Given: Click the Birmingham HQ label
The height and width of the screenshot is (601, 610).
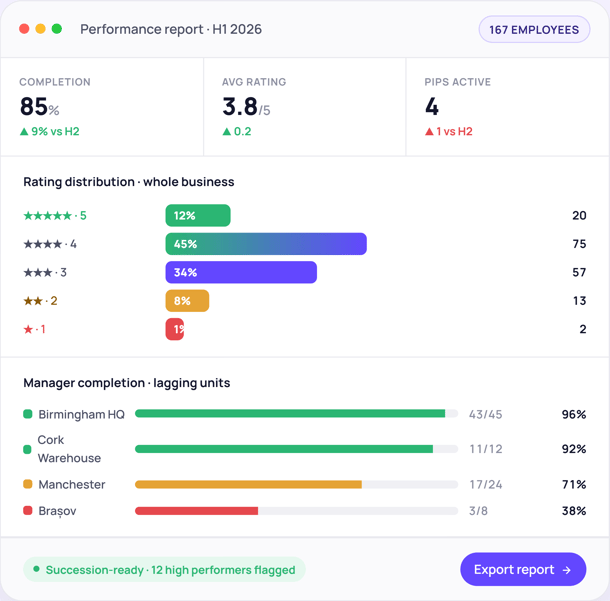Looking at the screenshot, I should coord(81,415).
